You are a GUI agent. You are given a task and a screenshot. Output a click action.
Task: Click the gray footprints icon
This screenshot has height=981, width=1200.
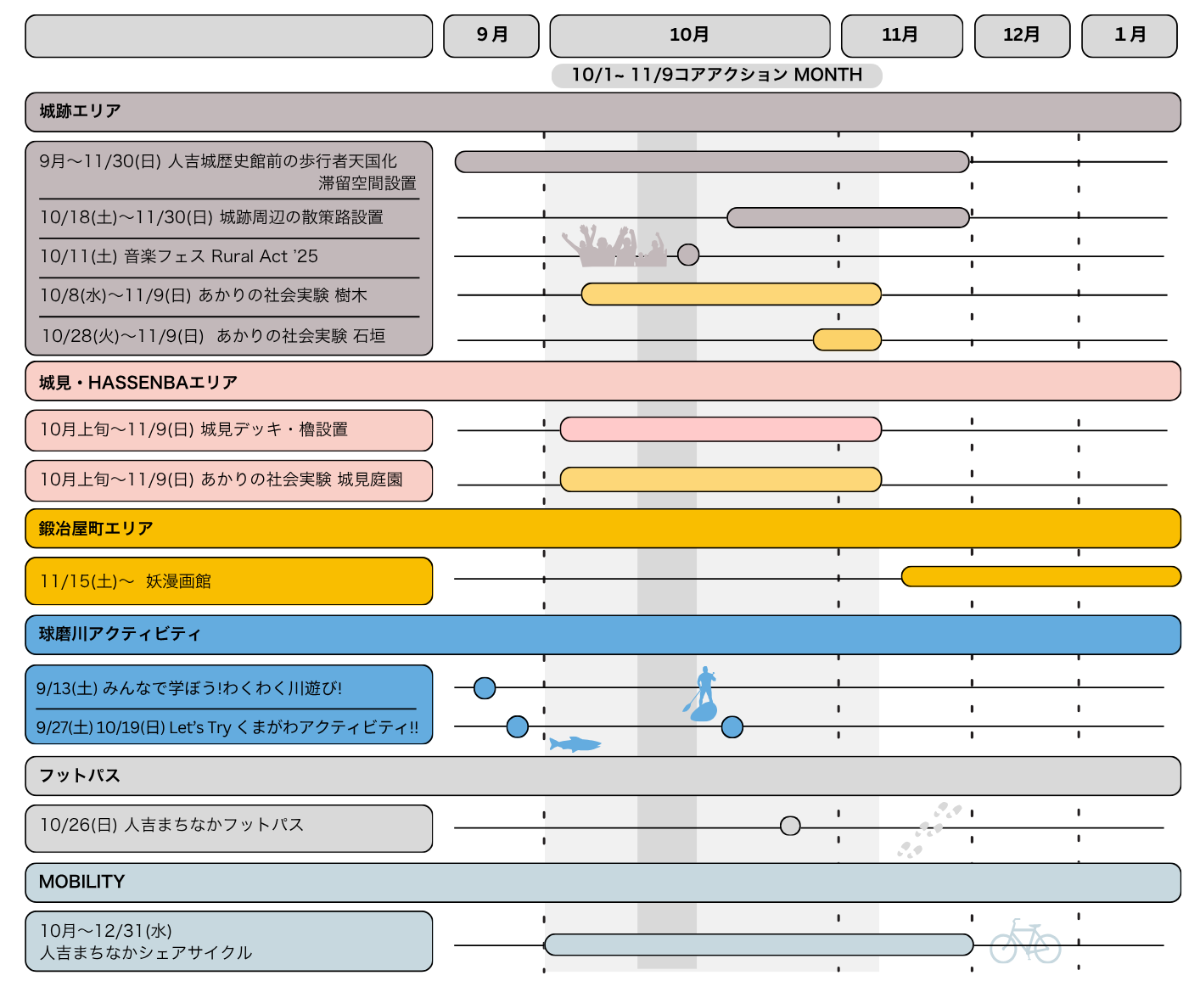pyautogui.click(x=929, y=829)
